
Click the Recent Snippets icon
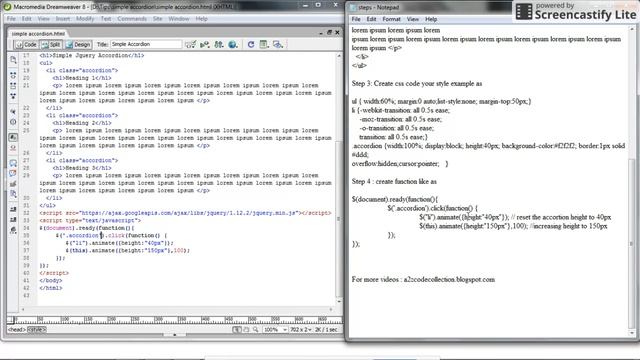tap(13, 194)
